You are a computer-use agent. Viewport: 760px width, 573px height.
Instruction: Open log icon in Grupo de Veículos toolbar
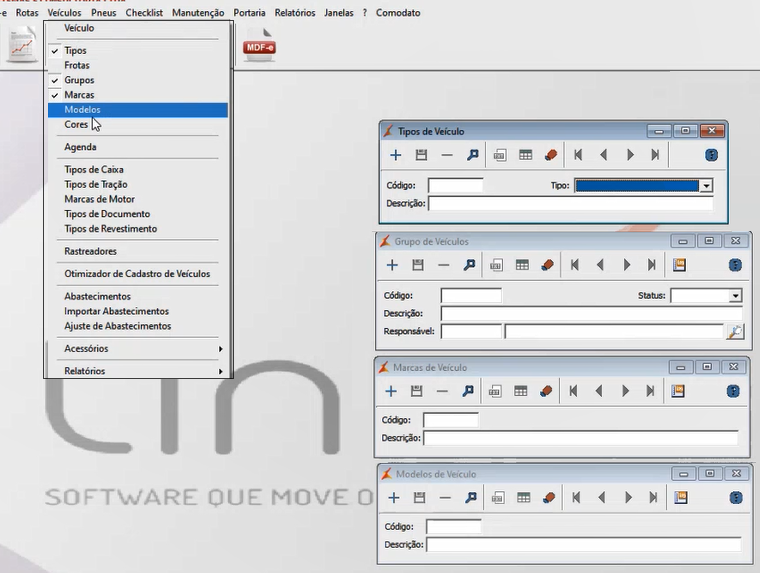pos(679,265)
